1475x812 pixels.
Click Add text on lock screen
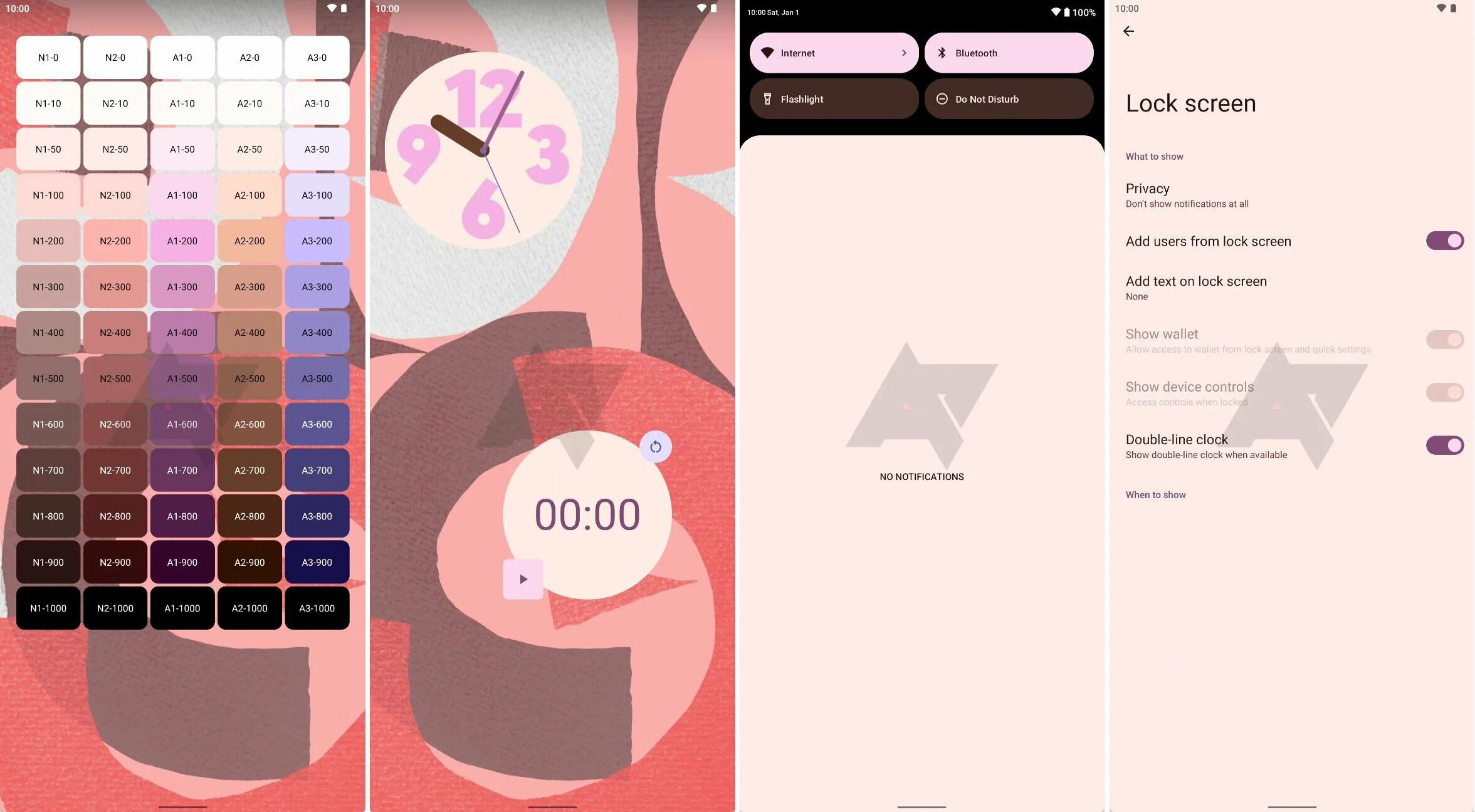point(1196,287)
